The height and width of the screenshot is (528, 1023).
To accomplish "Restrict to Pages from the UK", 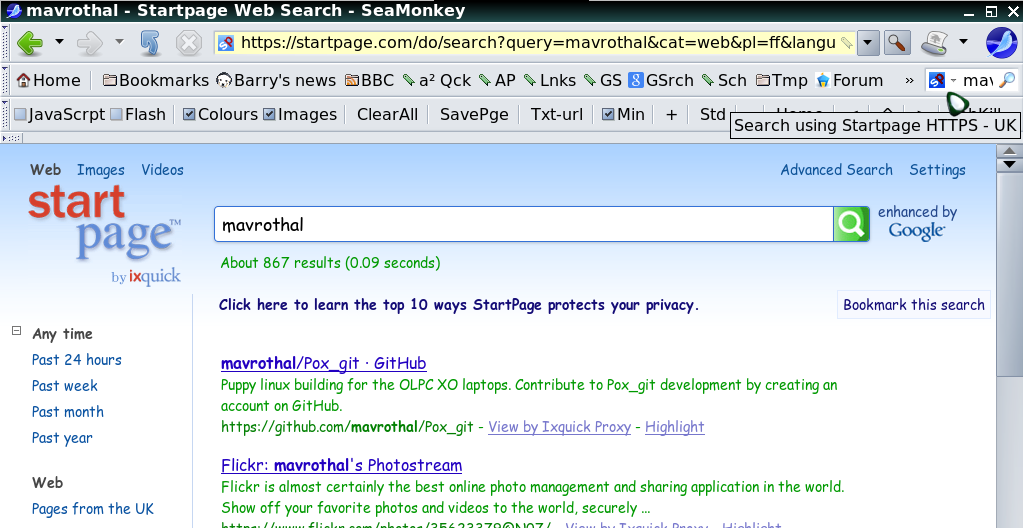I will [x=93, y=508].
